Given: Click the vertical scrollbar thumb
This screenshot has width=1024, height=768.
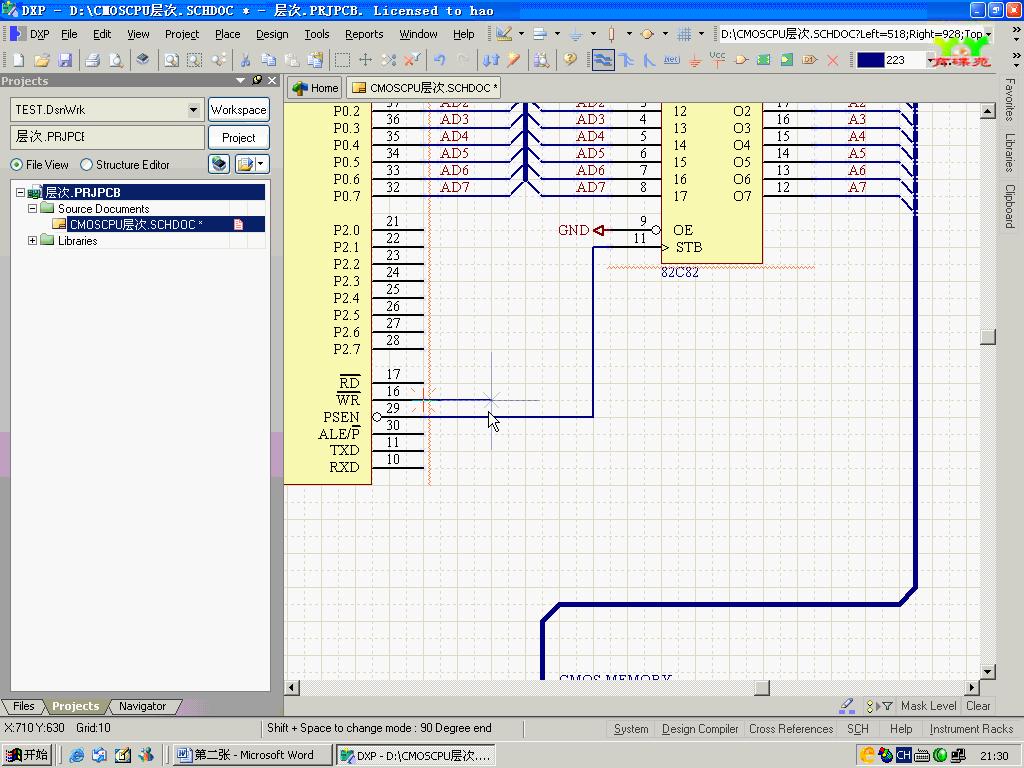Looking at the screenshot, I should tap(987, 336).
